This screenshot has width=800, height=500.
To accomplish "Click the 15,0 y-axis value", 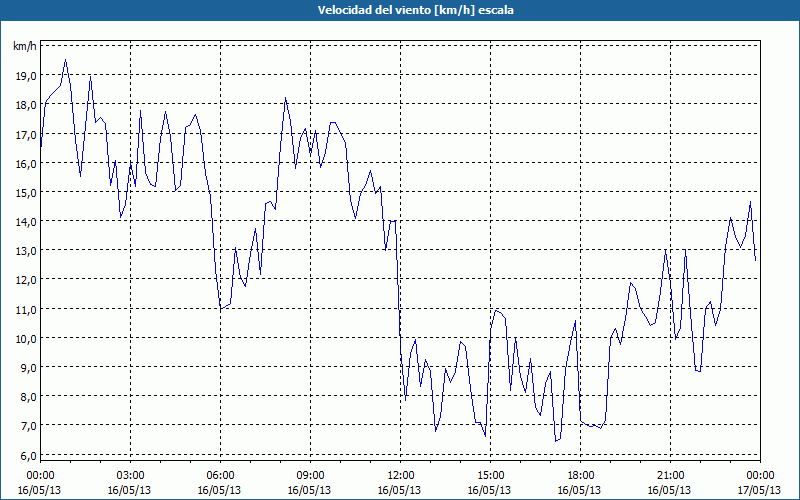I will pos(26,192).
